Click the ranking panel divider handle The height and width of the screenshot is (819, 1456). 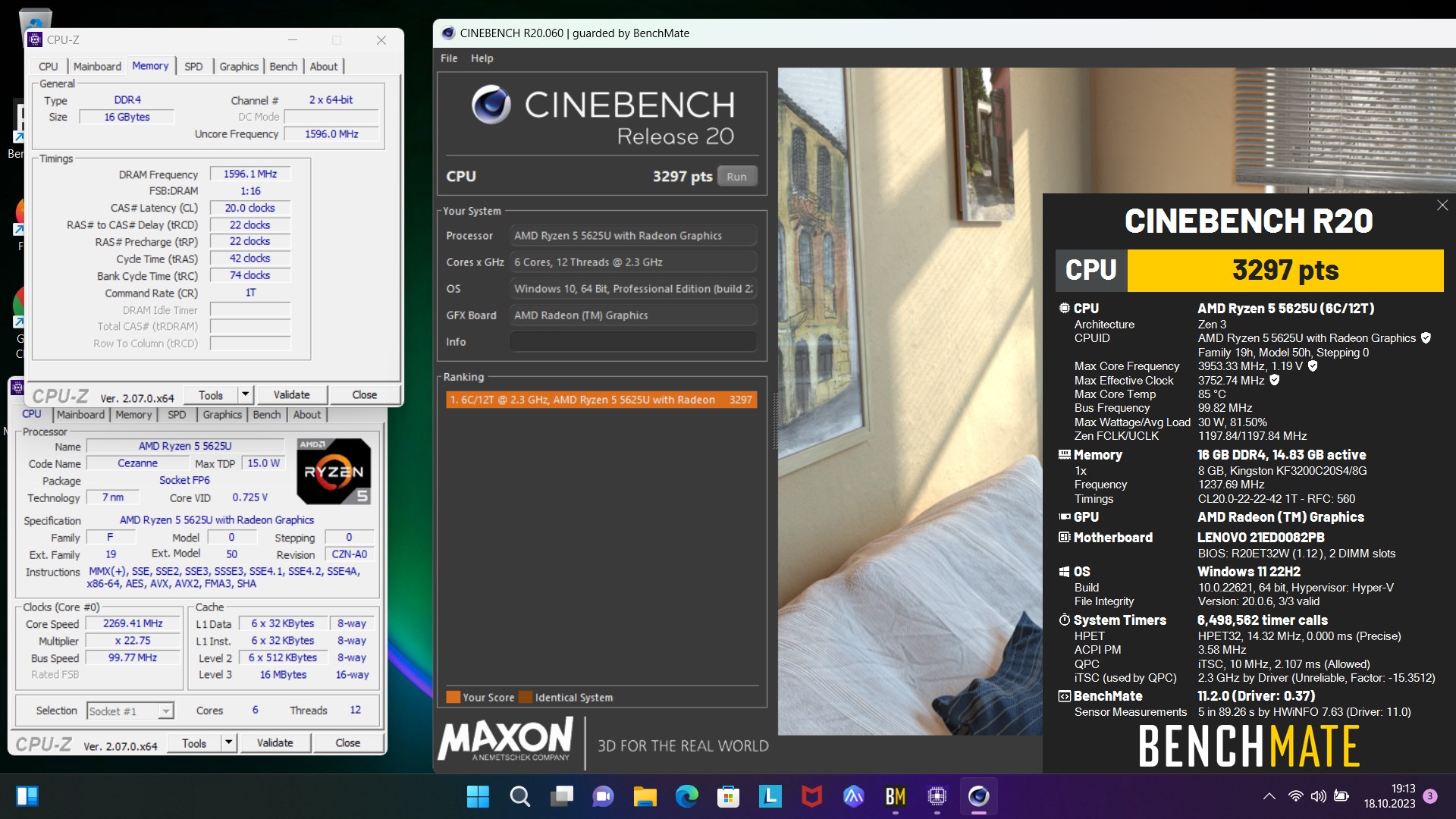[774, 421]
